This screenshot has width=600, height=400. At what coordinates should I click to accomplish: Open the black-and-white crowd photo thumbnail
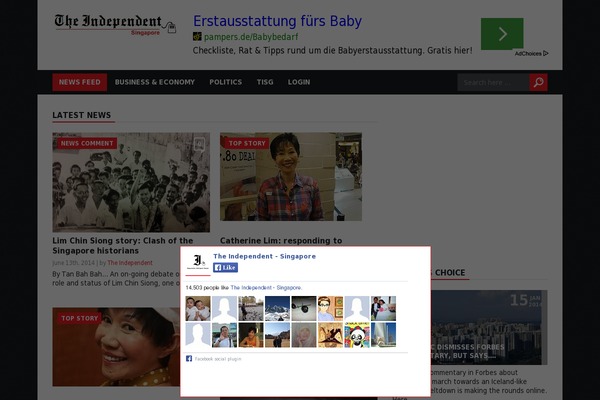coord(131,182)
